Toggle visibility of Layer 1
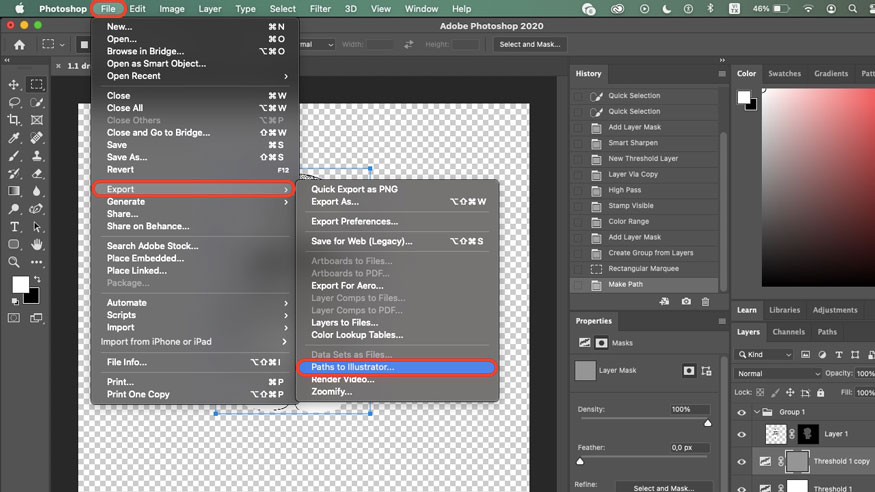 click(x=741, y=434)
